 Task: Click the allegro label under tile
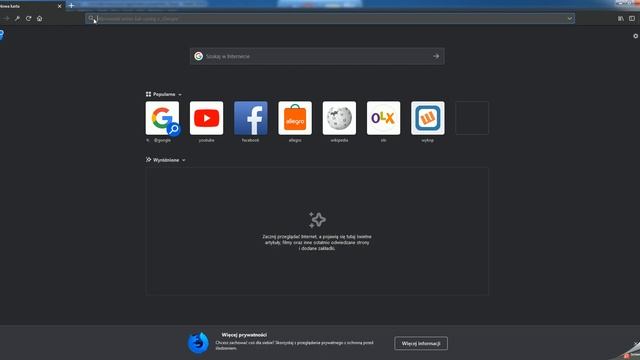pyautogui.click(x=295, y=140)
